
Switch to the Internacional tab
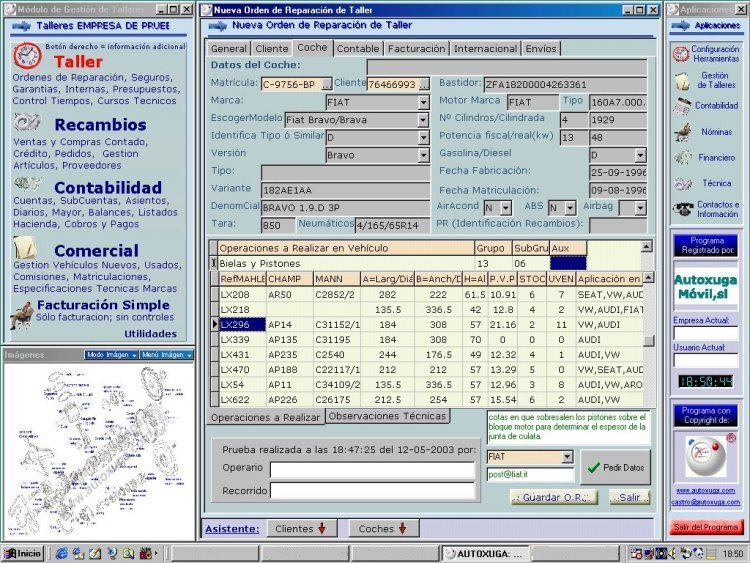click(485, 48)
